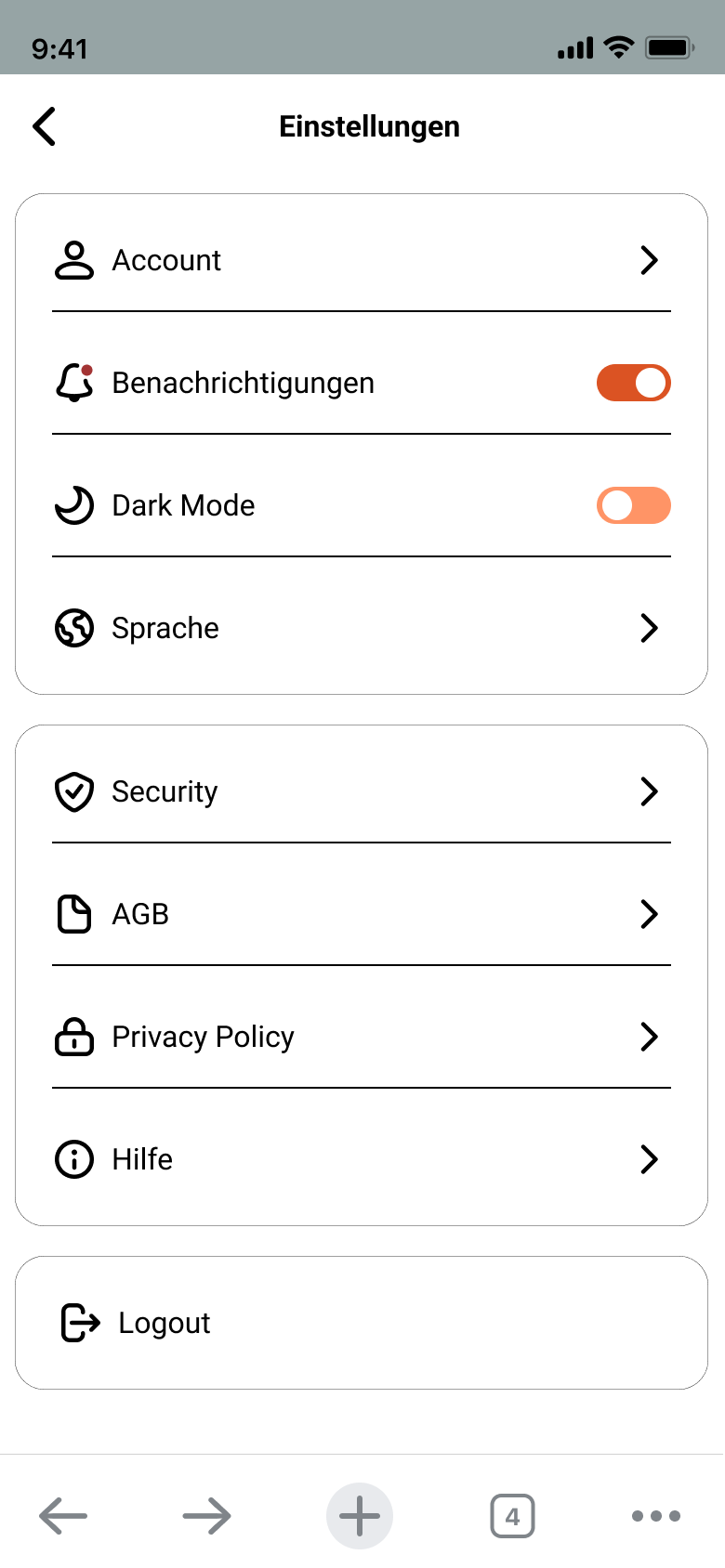
Task: Tap the Hilfe info icon
Action: tap(74, 1159)
